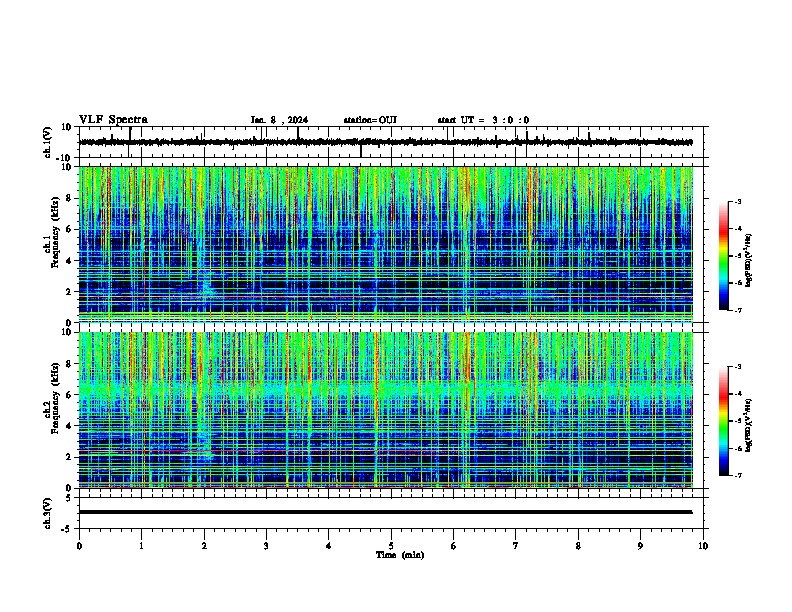
Task: Click the time axis tick label "0"
Action: (79, 546)
